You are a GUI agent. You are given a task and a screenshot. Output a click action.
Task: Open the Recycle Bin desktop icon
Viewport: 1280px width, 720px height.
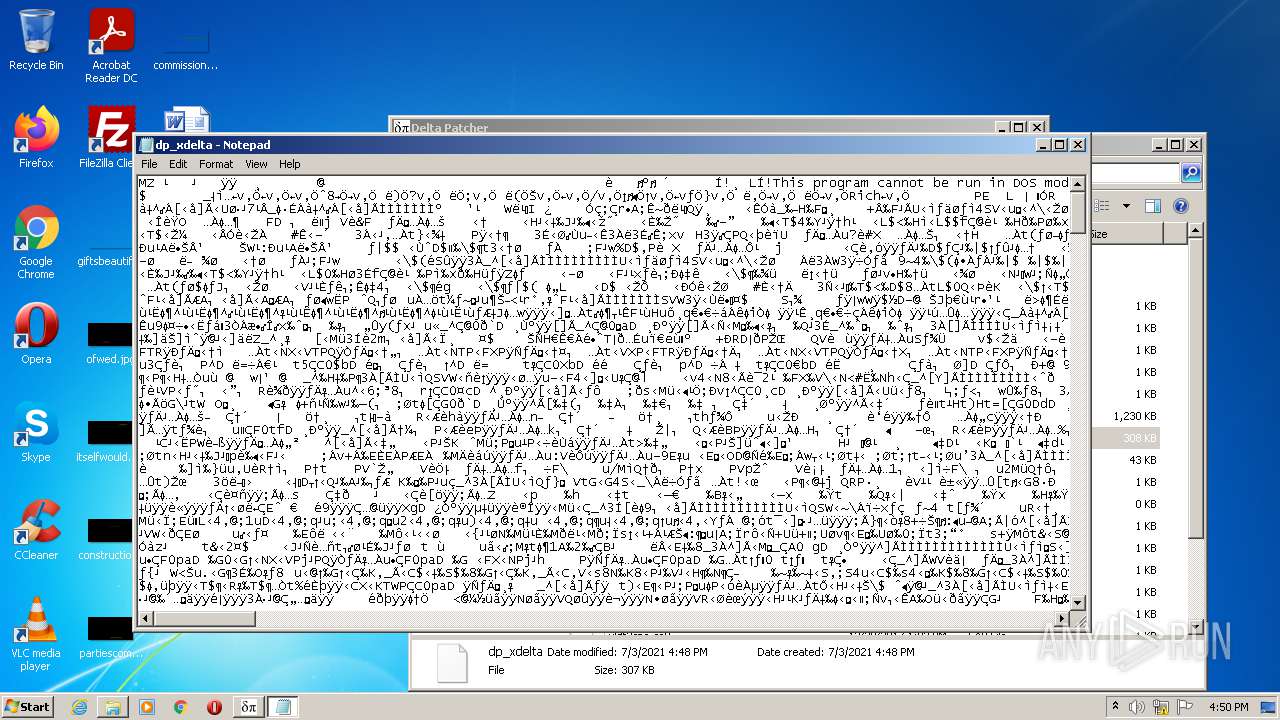point(36,40)
